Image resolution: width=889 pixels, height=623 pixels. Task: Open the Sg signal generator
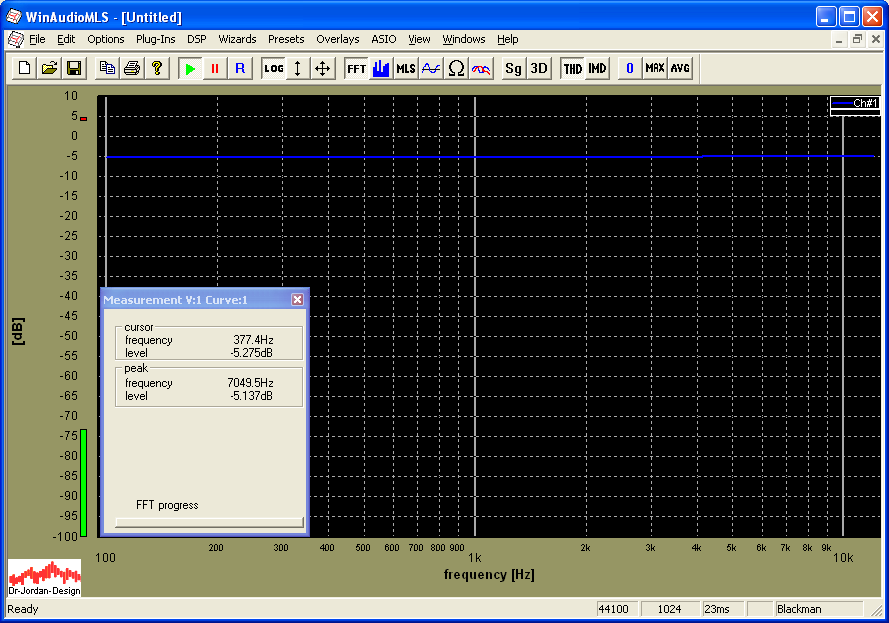[x=513, y=68]
